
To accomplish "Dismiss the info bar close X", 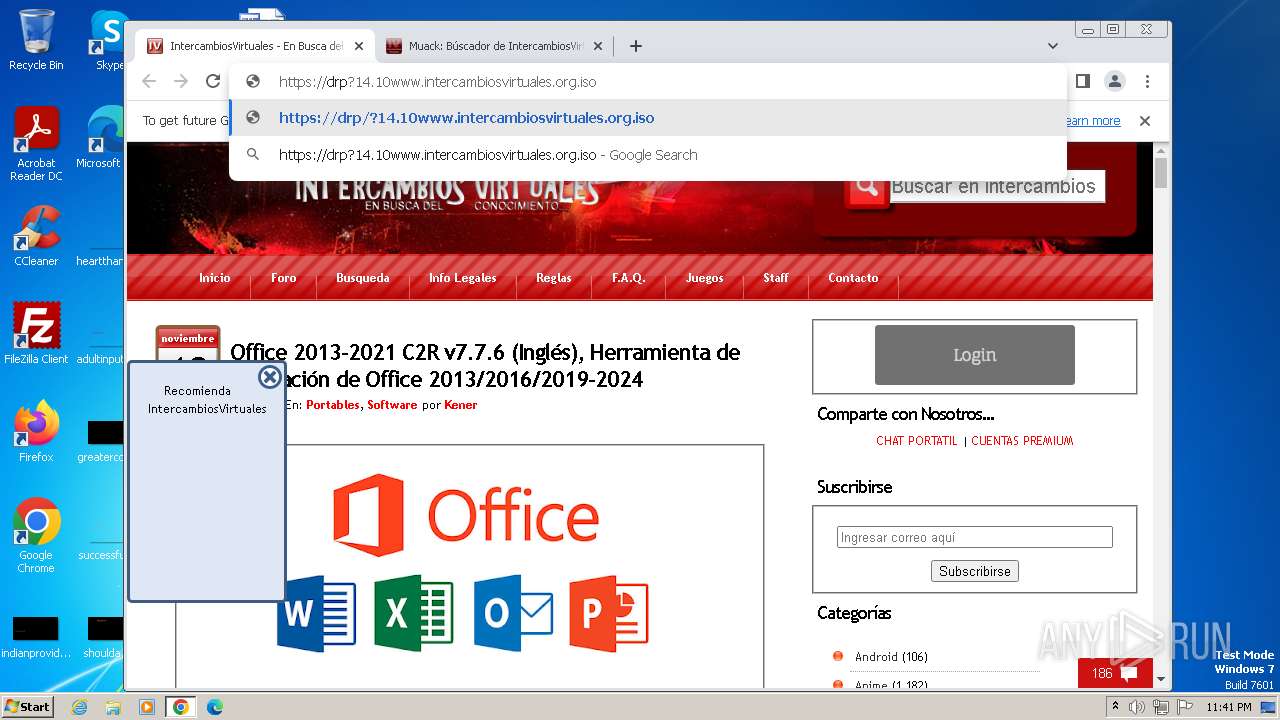I will pos(1145,121).
